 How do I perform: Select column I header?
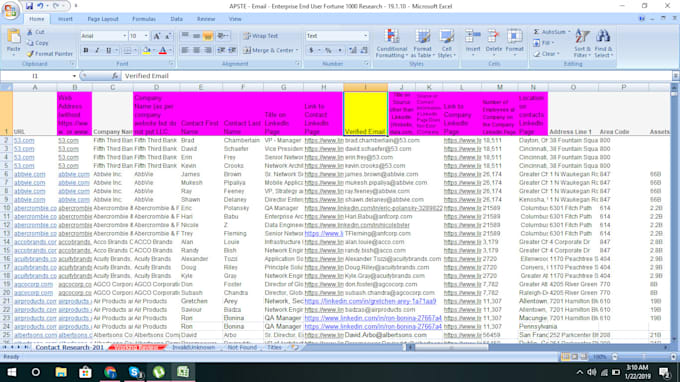(x=365, y=87)
